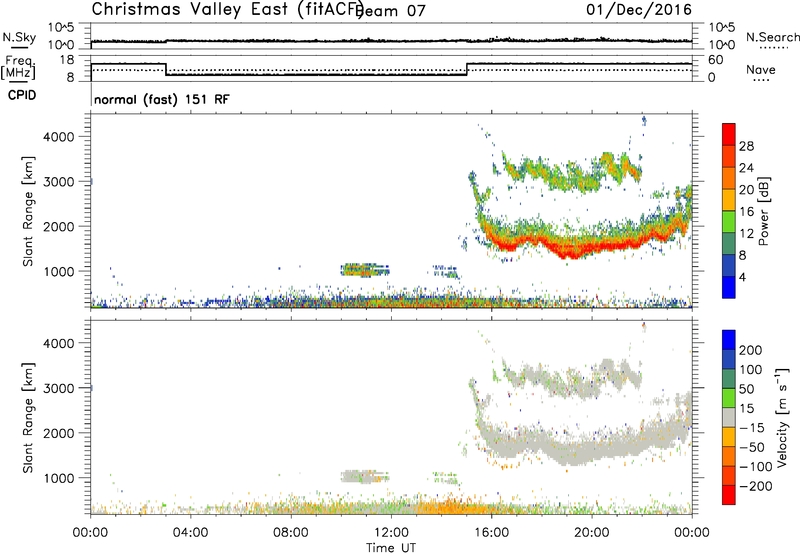Image resolution: width=800 pixels, height=554 pixels.
Task: Click the '-15' velocity colorbar label
Action: coord(752,427)
